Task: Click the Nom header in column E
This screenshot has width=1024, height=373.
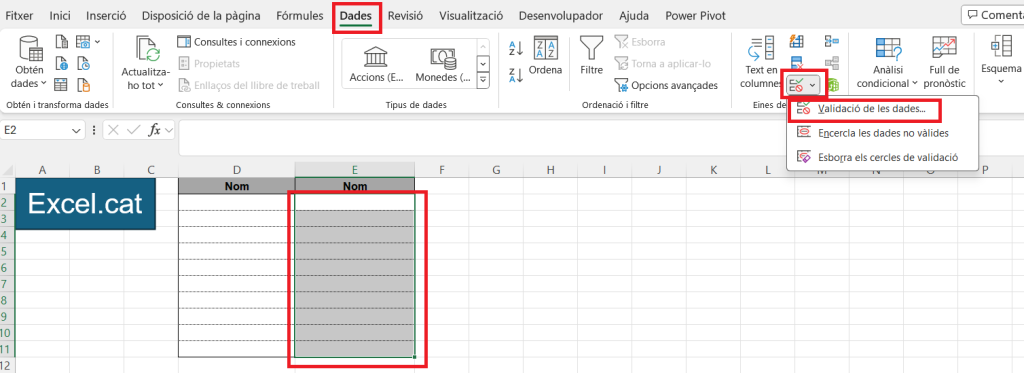Action: pyautogui.click(x=355, y=186)
